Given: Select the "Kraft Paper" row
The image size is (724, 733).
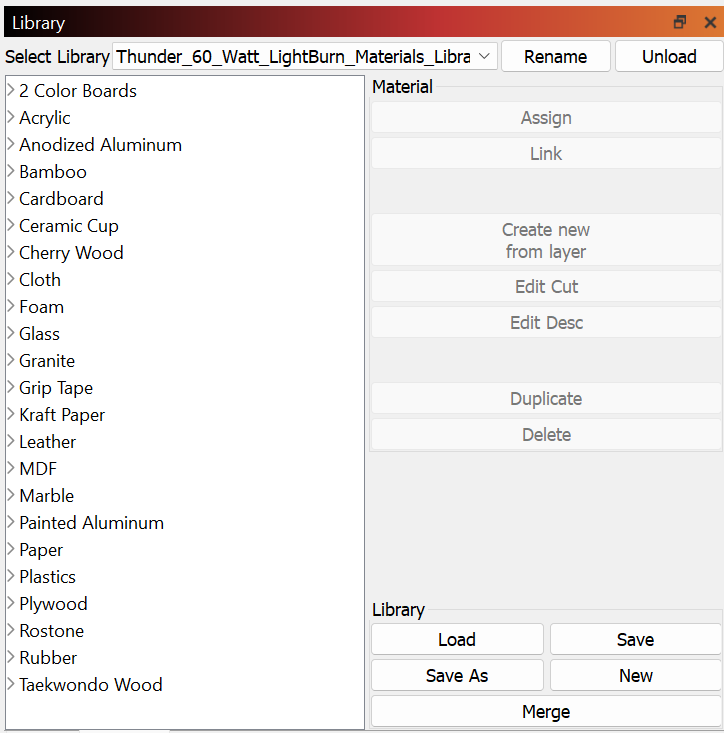Looking at the screenshot, I should point(62,415).
